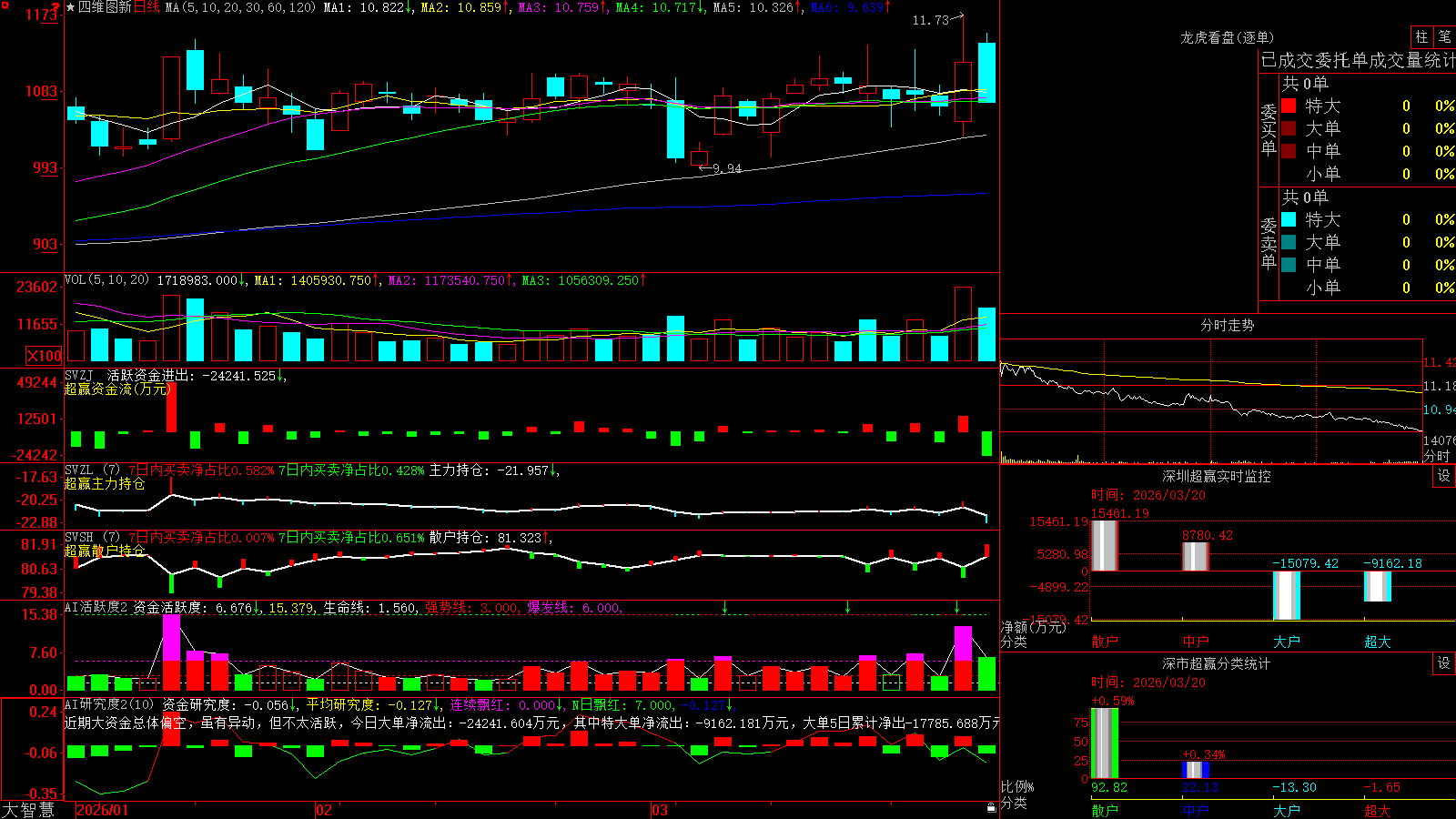The height and width of the screenshot is (819, 1456).
Task: Click the lock icon at the chart's bottom-right
Action: point(991,807)
